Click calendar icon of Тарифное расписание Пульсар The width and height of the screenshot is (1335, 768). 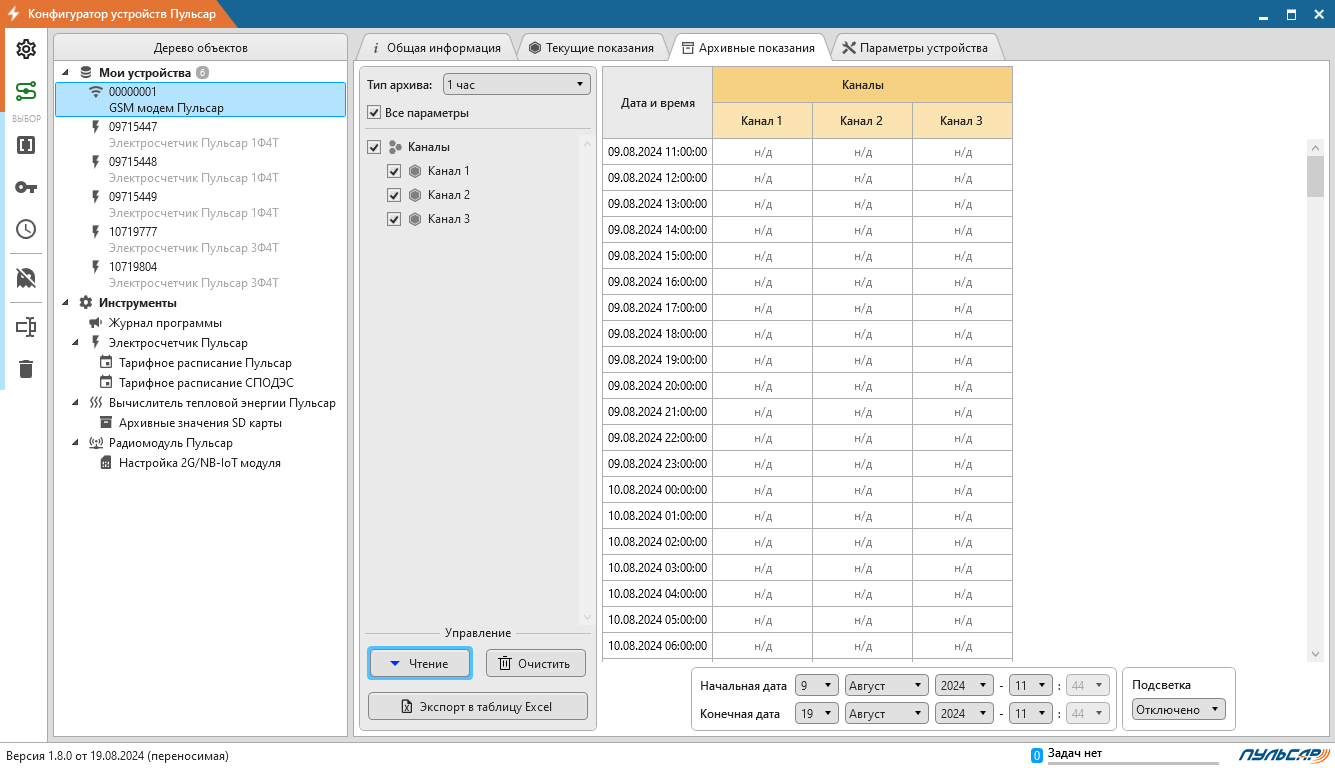[x=106, y=363]
